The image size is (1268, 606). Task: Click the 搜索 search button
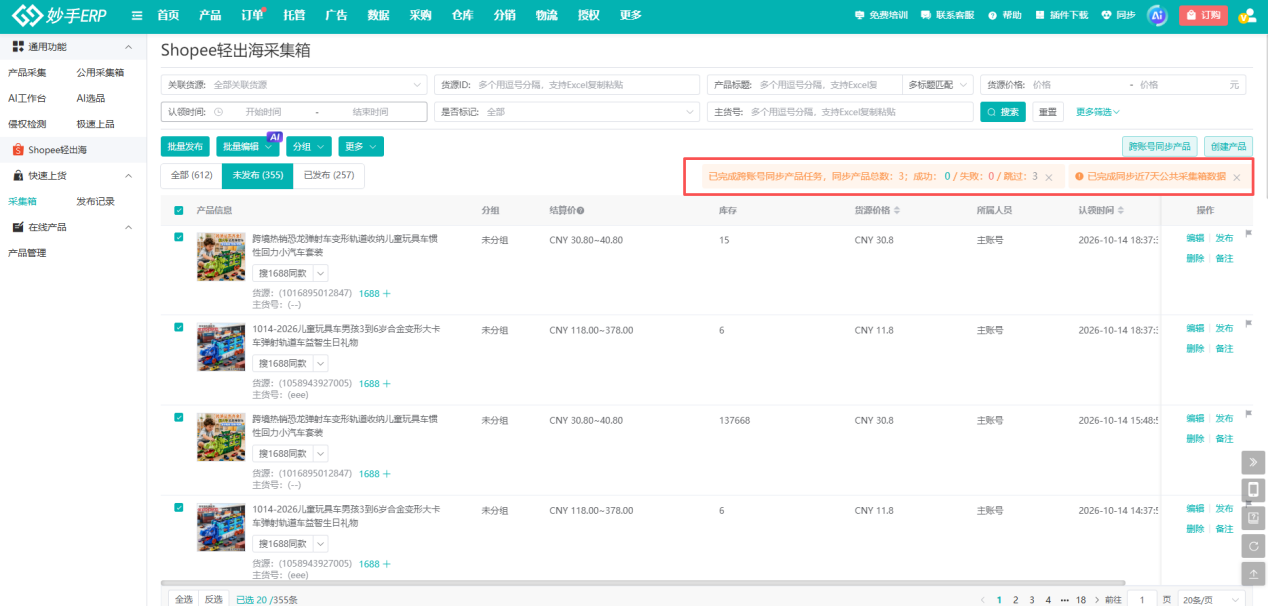[1003, 112]
